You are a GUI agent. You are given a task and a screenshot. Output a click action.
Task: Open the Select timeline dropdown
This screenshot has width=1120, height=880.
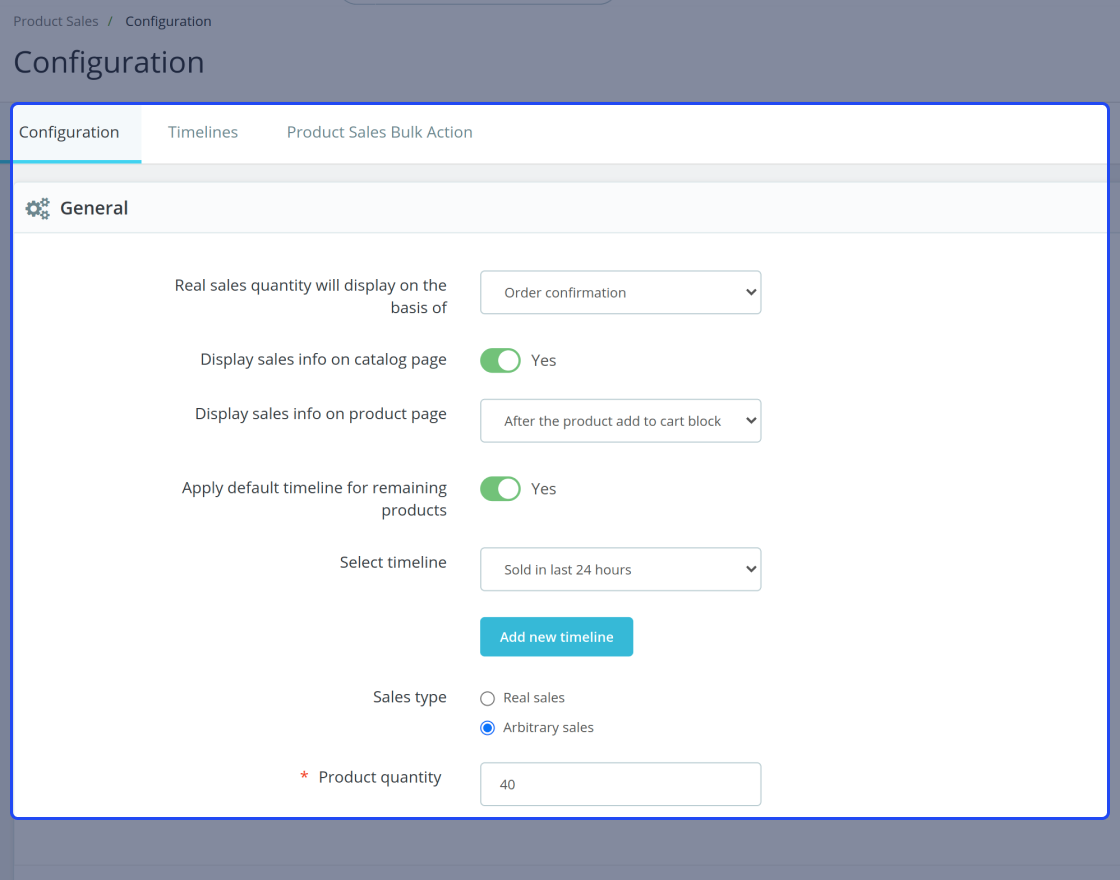tap(621, 569)
